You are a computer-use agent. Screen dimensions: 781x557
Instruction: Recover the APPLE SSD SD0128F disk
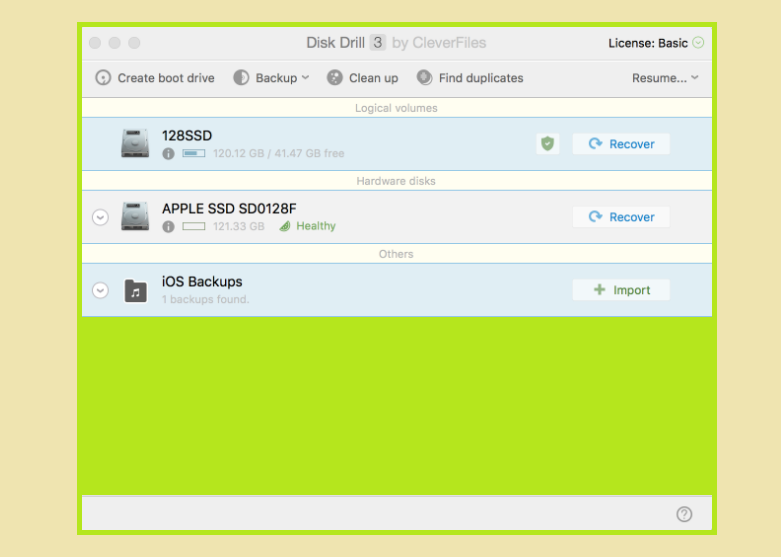pyautogui.click(x=621, y=217)
